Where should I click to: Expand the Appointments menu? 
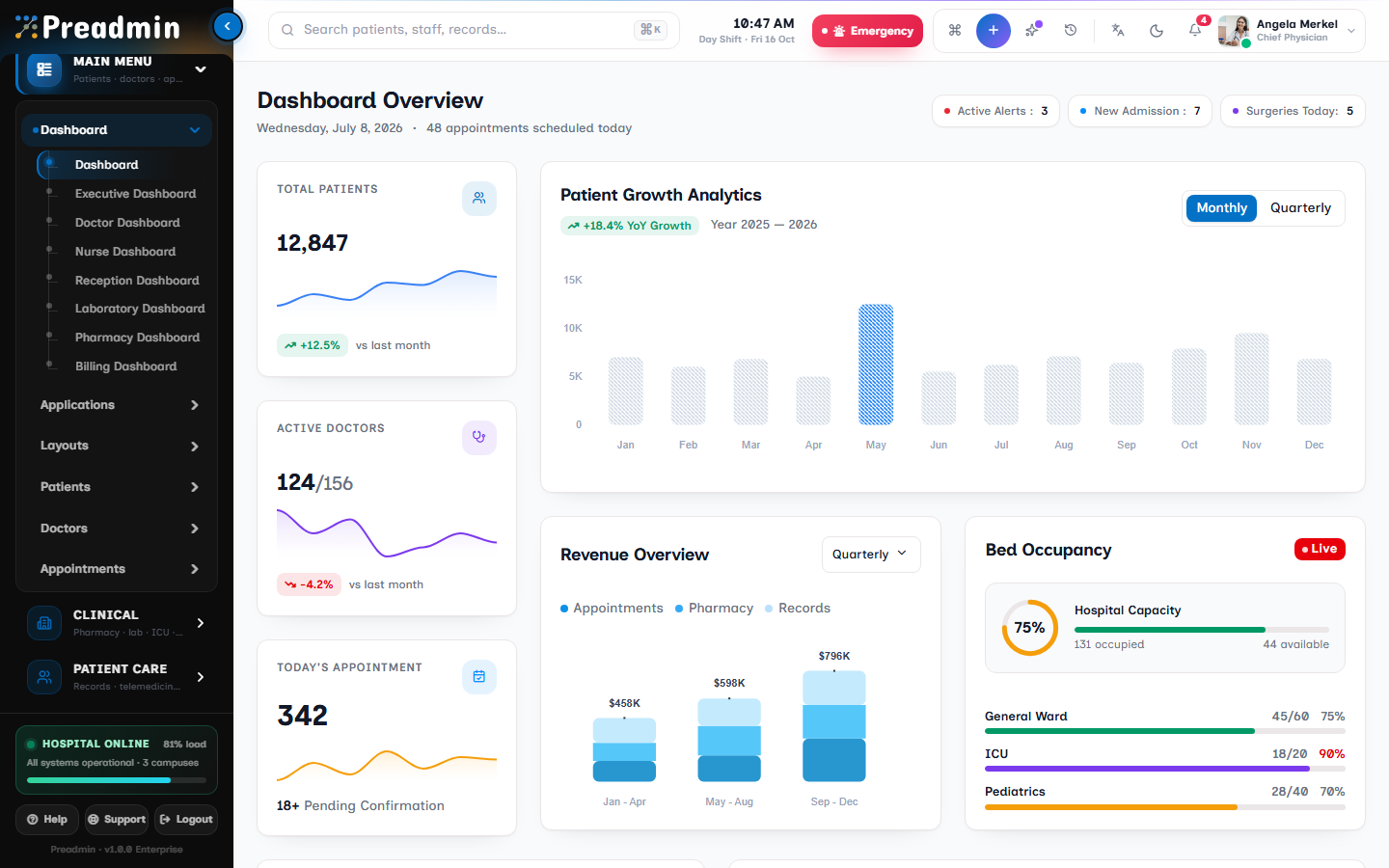click(118, 569)
